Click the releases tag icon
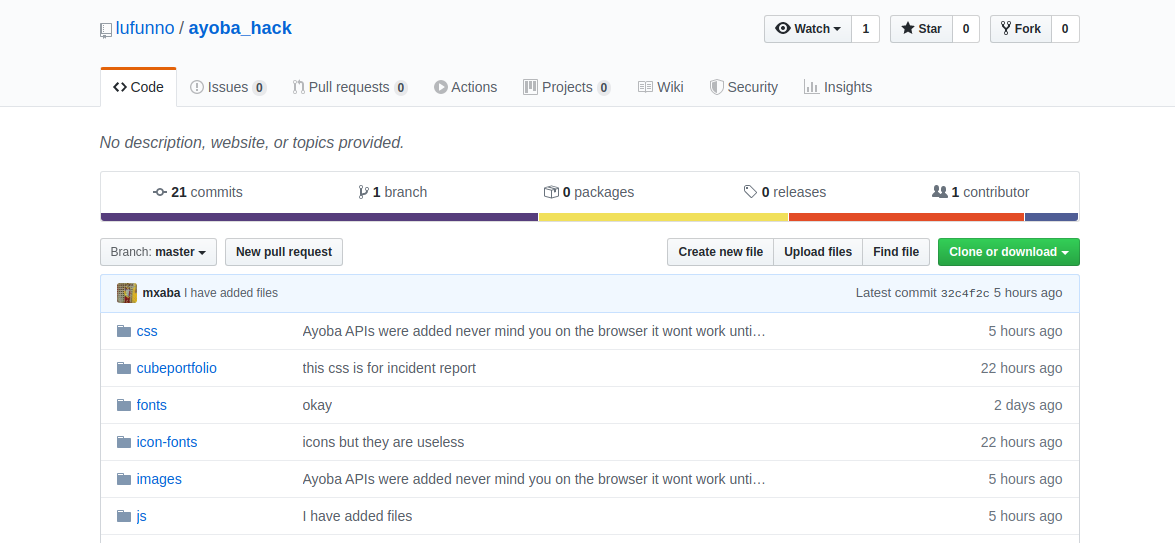 [750, 192]
